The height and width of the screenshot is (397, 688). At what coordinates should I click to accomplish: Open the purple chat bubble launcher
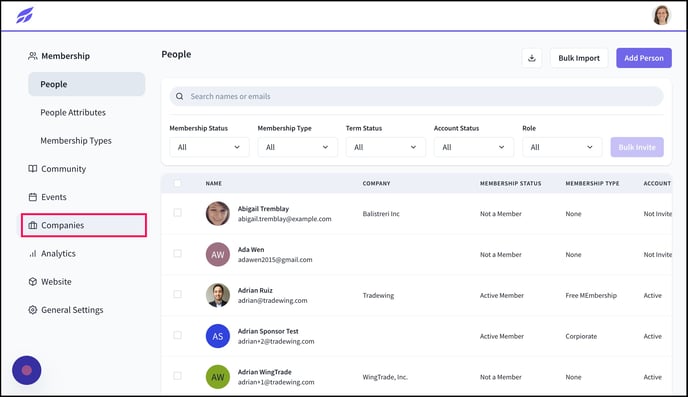point(27,370)
